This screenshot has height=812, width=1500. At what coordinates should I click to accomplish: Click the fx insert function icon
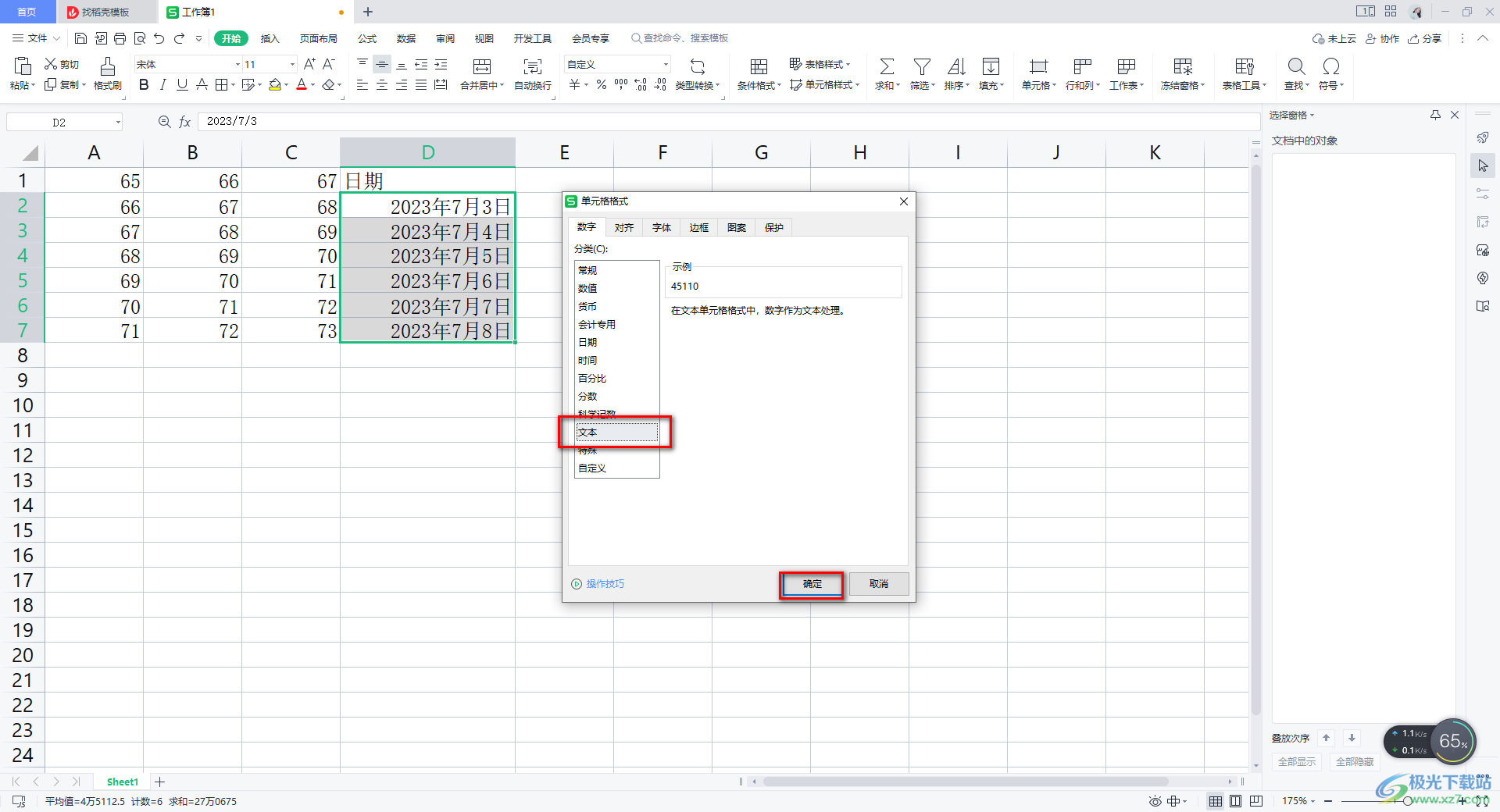tap(185, 122)
